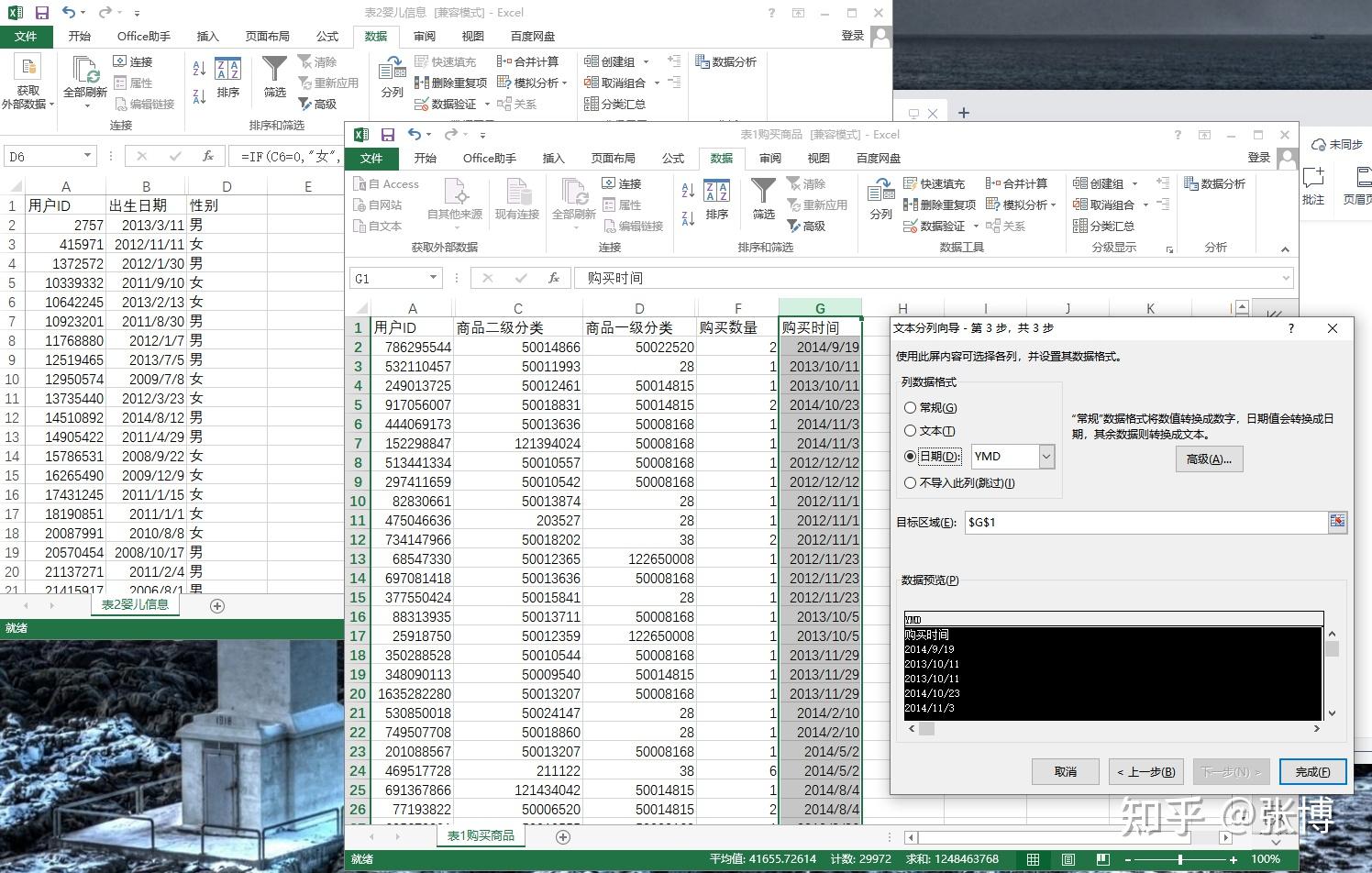Click the Save icon in front Excel window
1372x873 pixels.
point(388,135)
